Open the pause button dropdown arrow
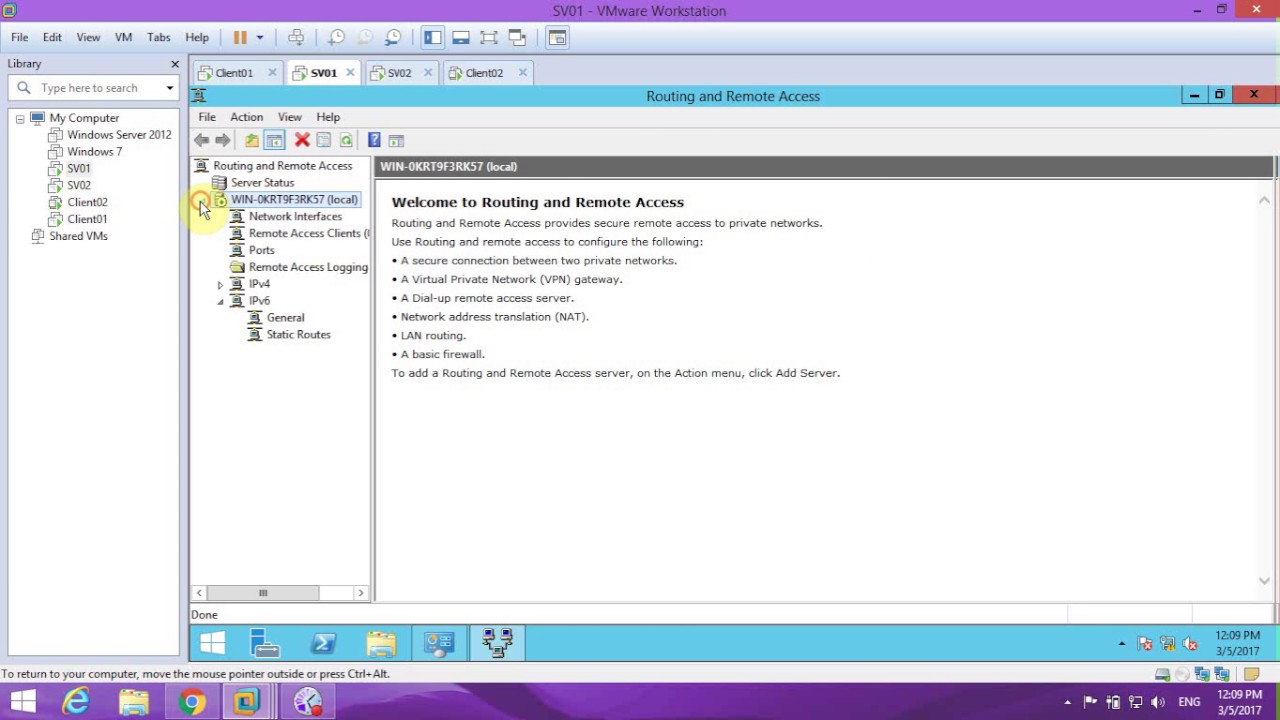The height and width of the screenshot is (720, 1280). tap(260, 37)
